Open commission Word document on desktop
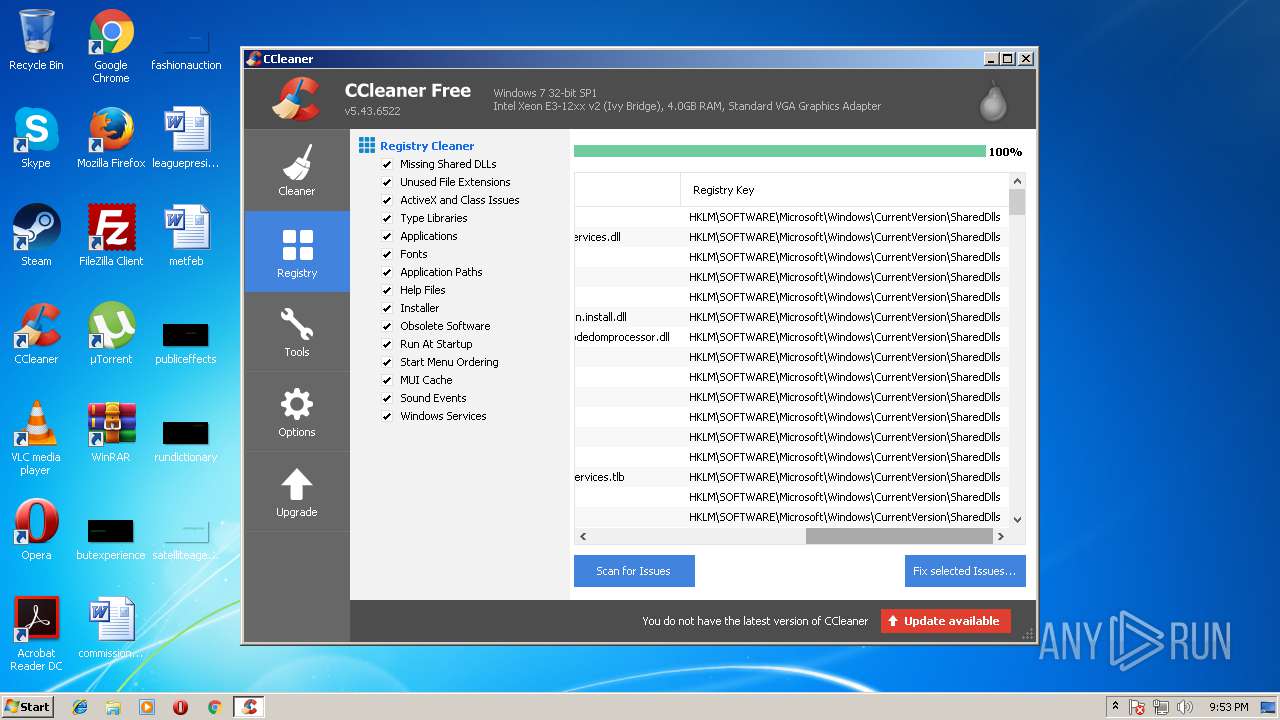This screenshot has height=720, width=1280. pos(111,628)
